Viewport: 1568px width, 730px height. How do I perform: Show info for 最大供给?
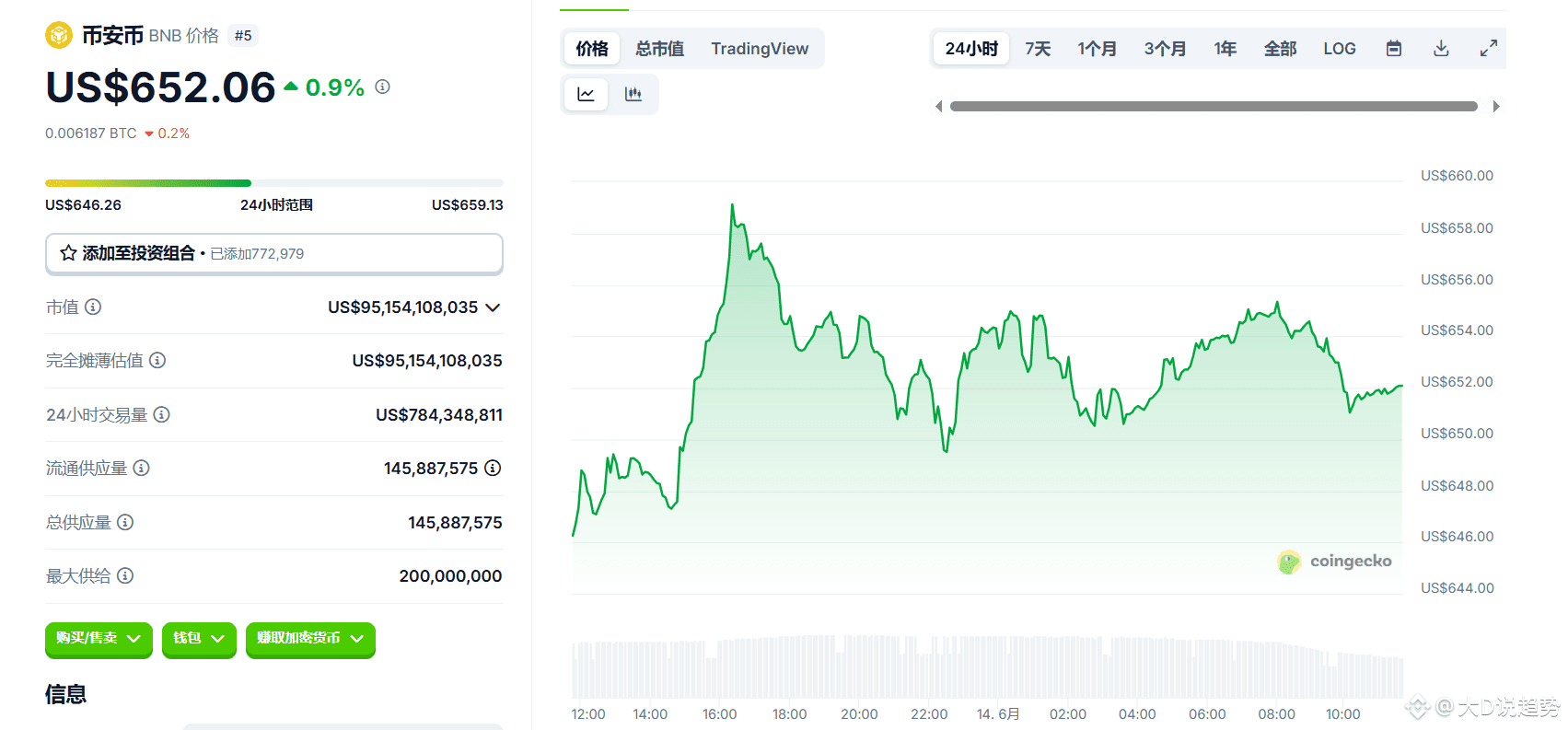tap(125, 575)
